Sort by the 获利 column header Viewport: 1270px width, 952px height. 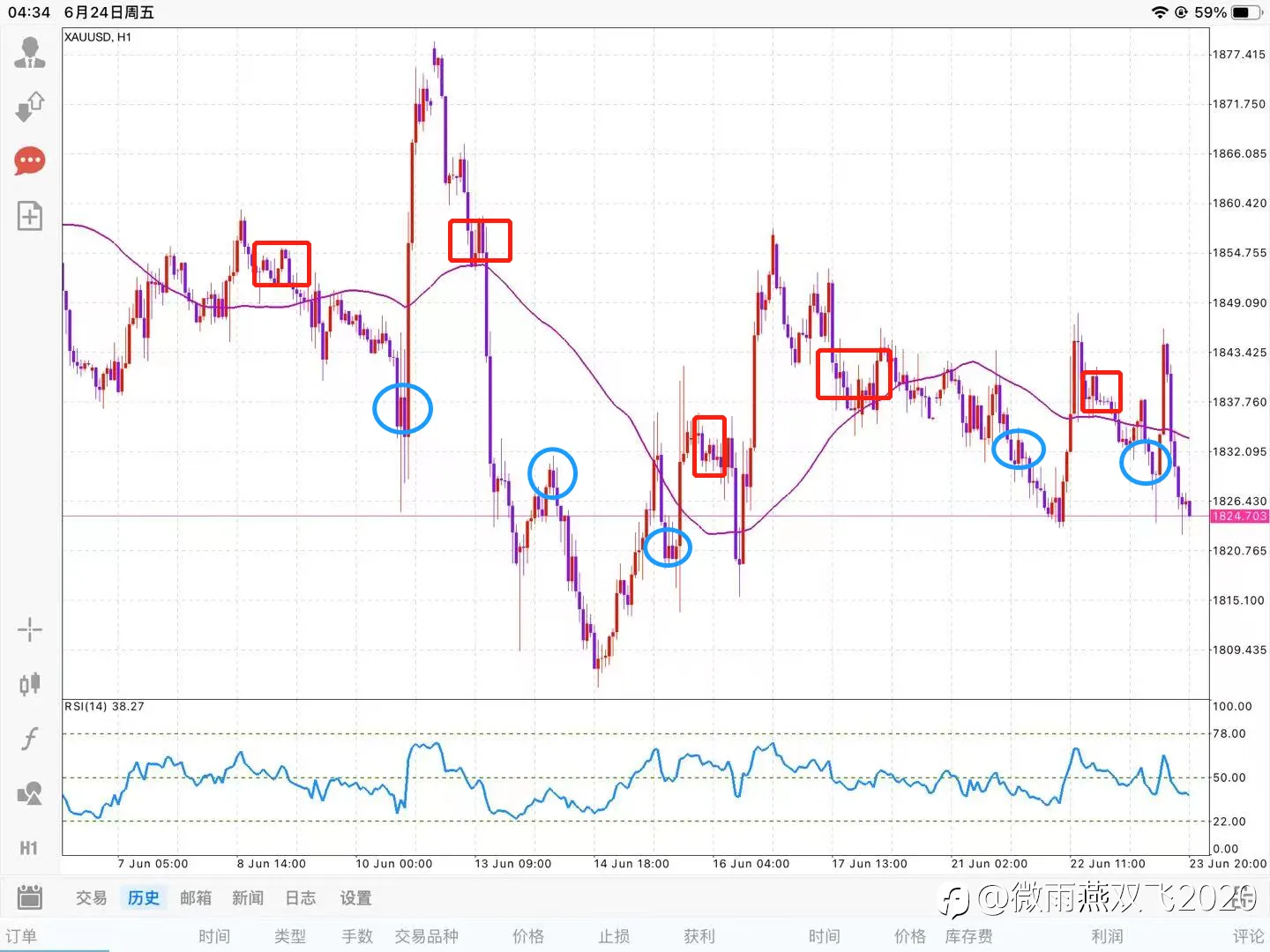699,936
